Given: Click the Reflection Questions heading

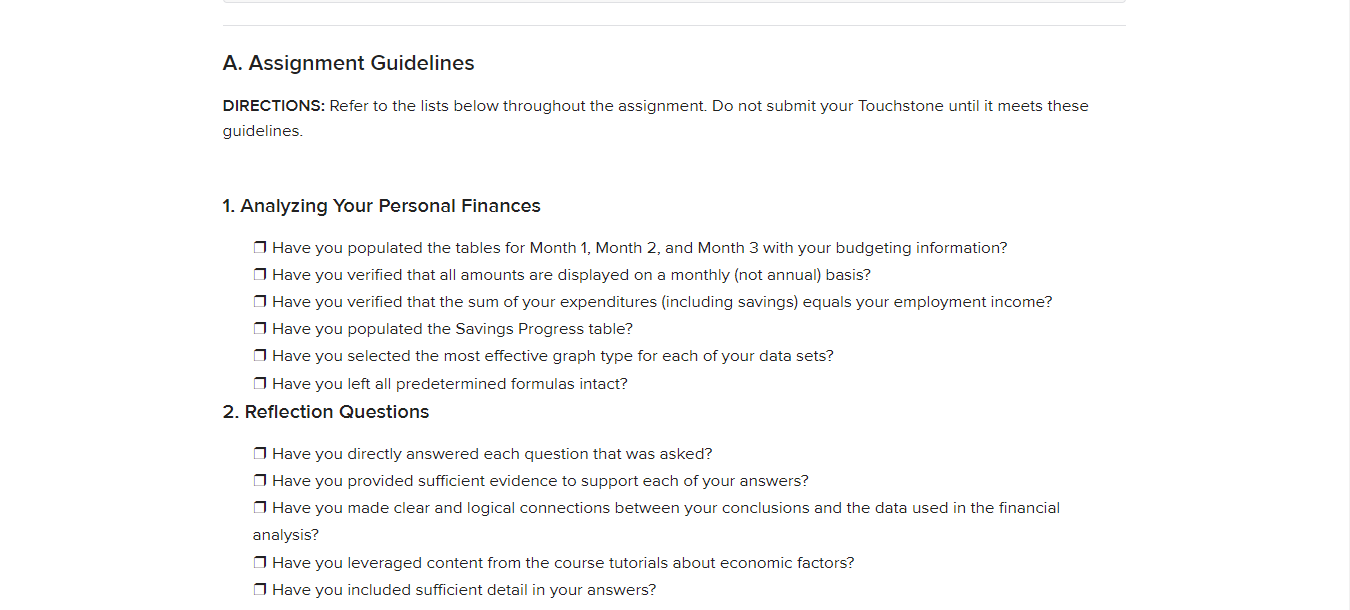Looking at the screenshot, I should (x=326, y=412).
